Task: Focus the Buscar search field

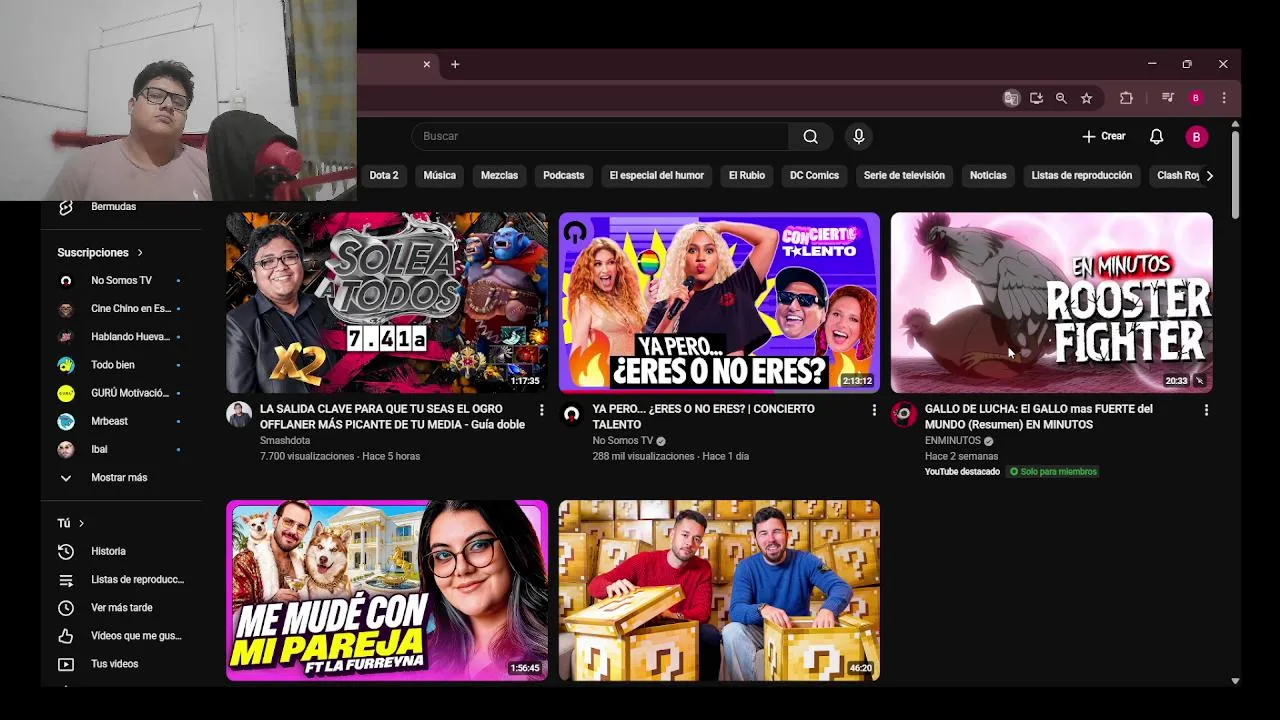Action: pyautogui.click(x=600, y=136)
